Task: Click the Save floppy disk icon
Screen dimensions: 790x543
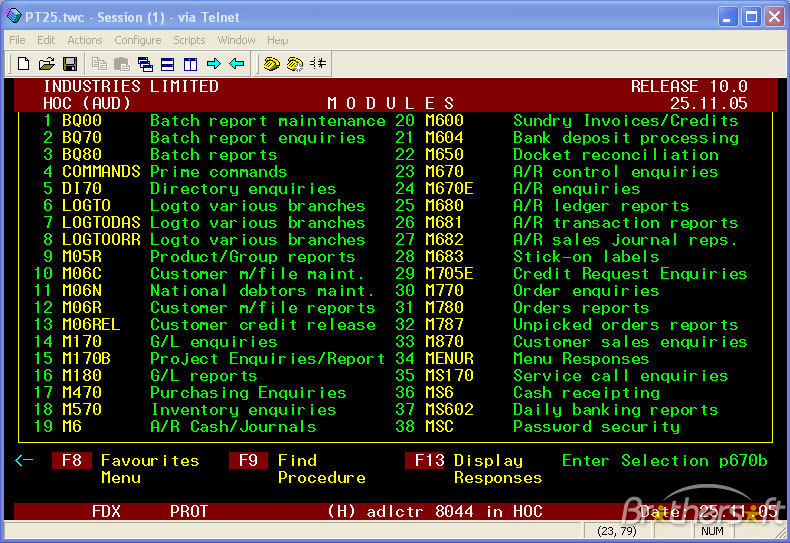Action: click(x=69, y=64)
